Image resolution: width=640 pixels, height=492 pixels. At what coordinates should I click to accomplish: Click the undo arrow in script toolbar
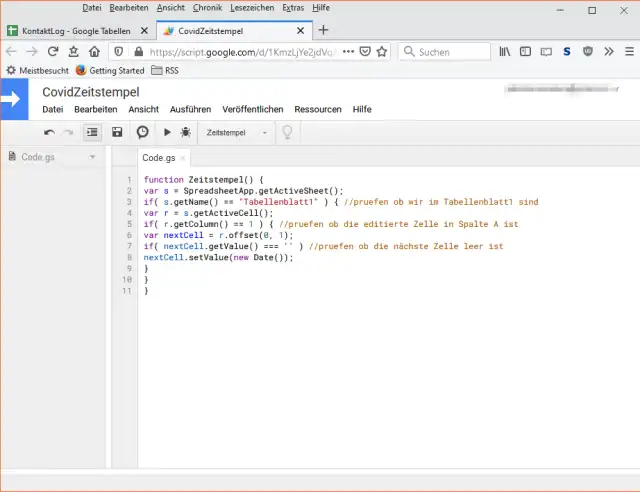pyautogui.click(x=49, y=132)
